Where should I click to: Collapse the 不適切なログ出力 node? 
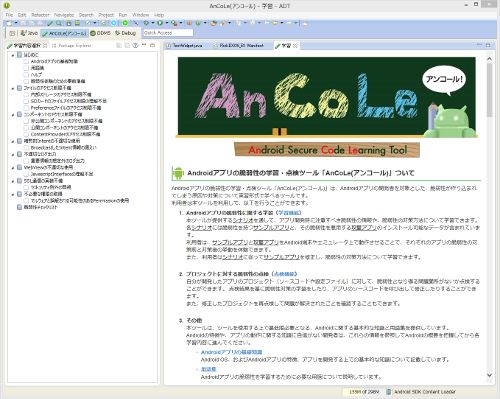coord(13,154)
